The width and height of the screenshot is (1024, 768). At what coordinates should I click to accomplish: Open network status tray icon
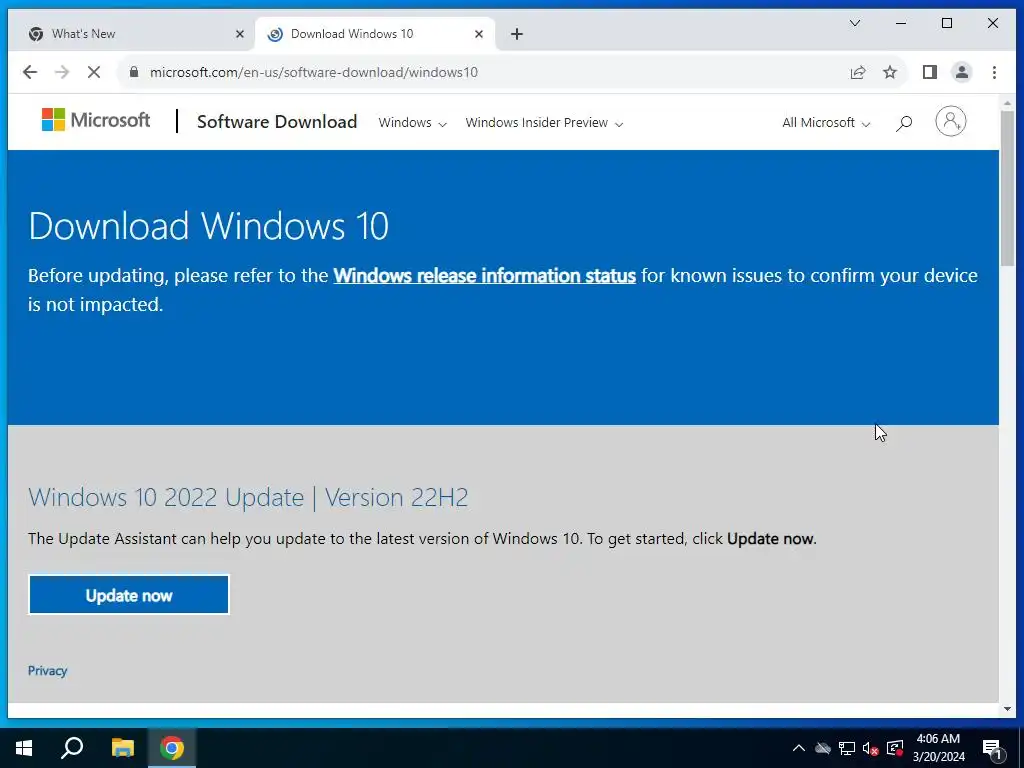pyautogui.click(x=847, y=748)
